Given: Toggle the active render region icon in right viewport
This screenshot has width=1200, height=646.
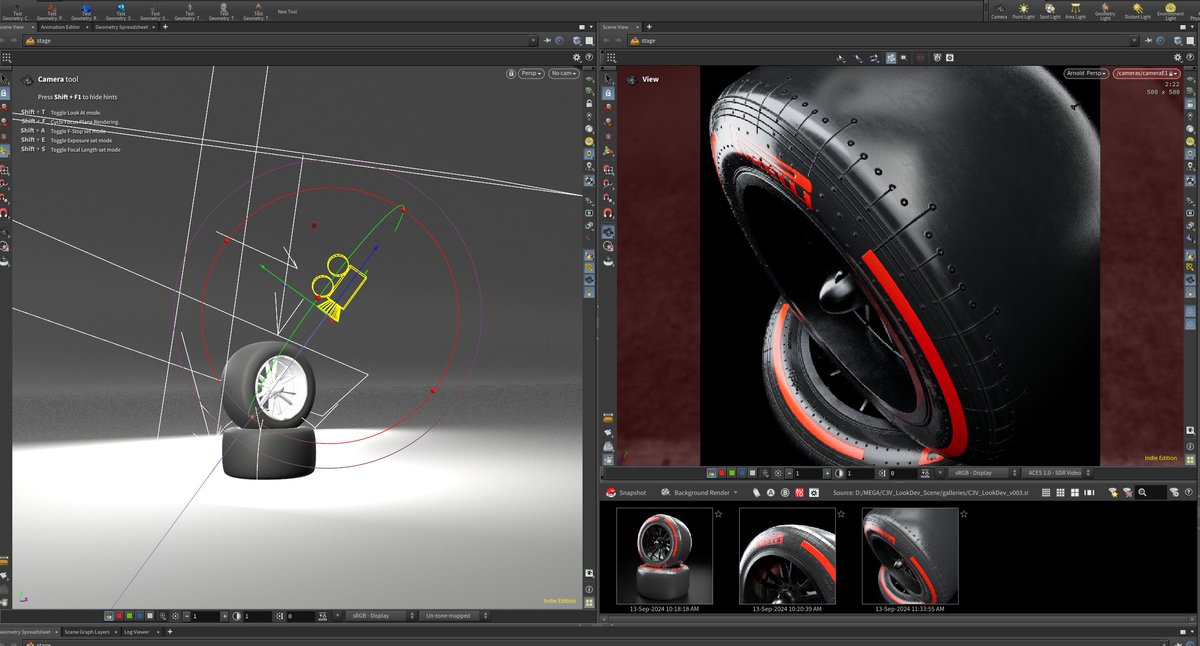Looking at the screenshot, I should tap(890, 58).
